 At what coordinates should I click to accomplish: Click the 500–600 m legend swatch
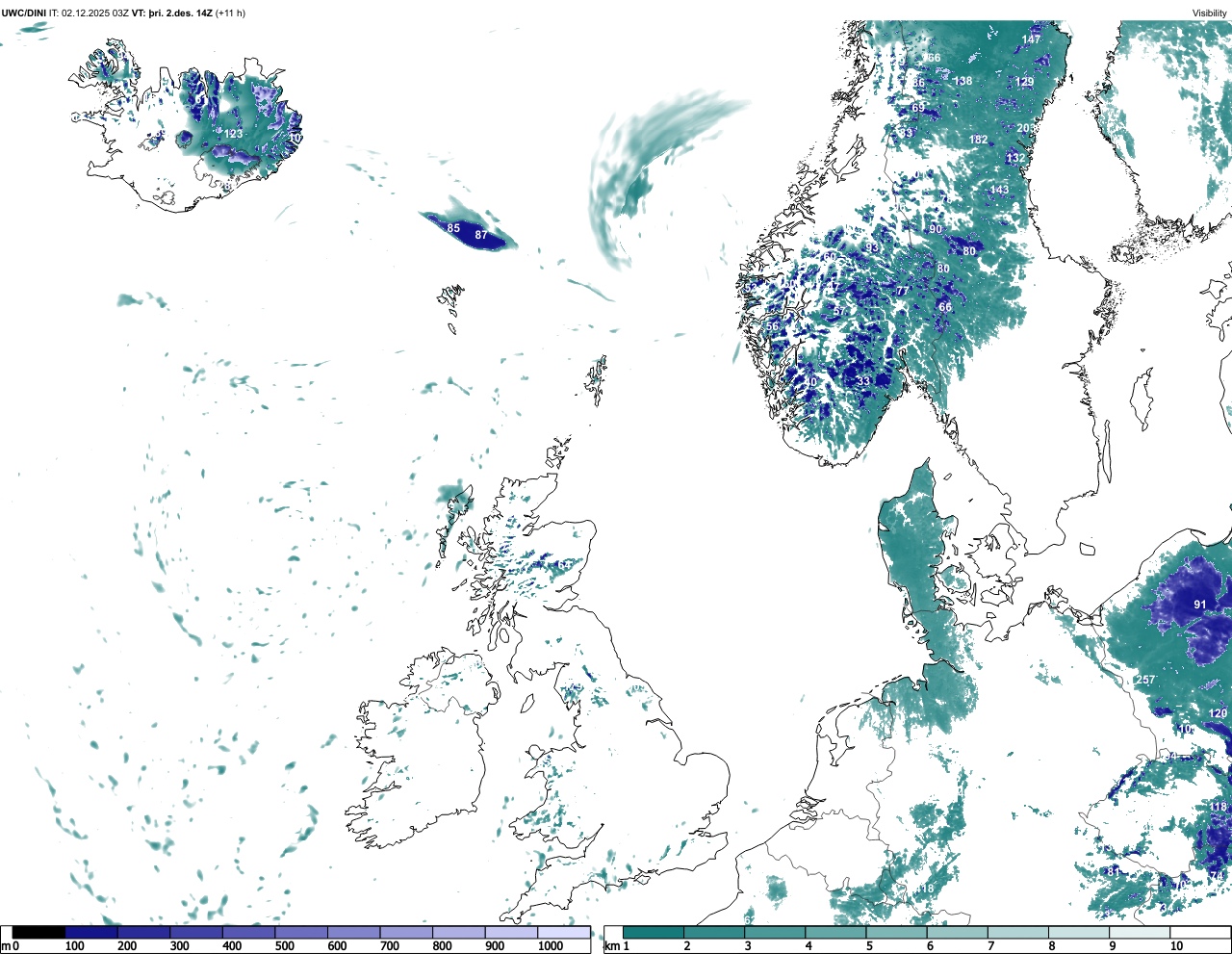pos(301,933)
